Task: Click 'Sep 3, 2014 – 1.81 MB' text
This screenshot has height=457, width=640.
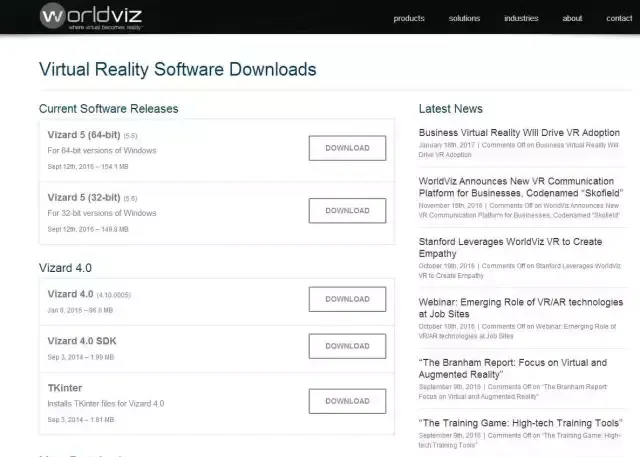Action: [x=81, y=419]
